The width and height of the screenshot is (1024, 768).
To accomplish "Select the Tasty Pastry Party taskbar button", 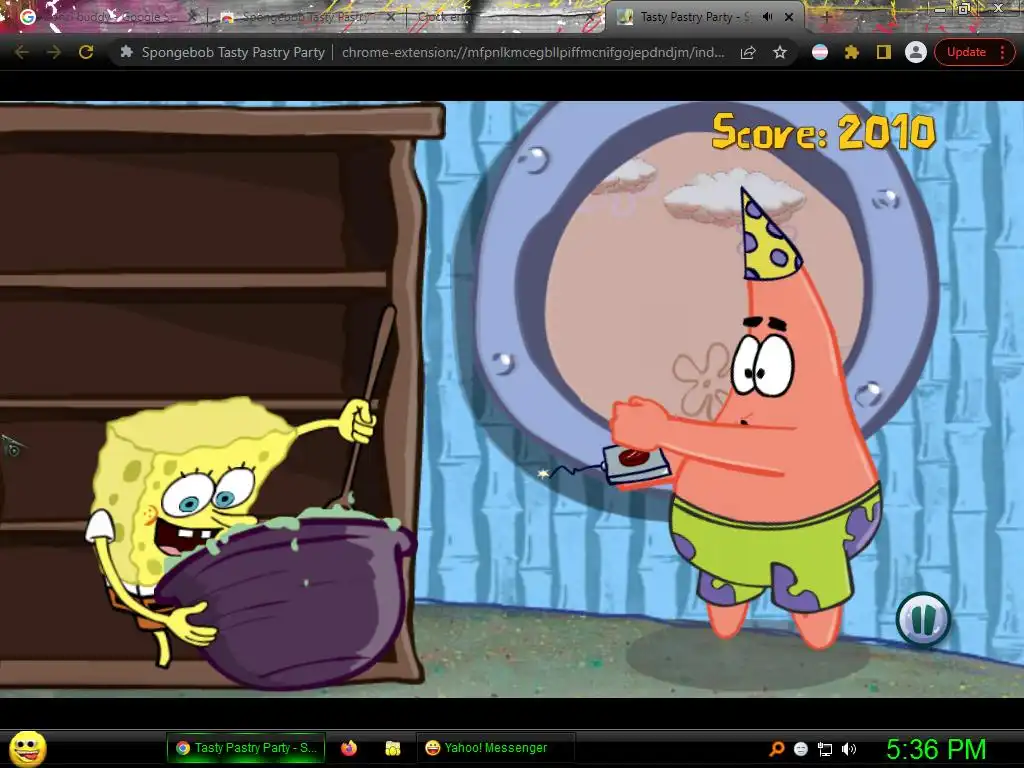I will click(247, 748).
